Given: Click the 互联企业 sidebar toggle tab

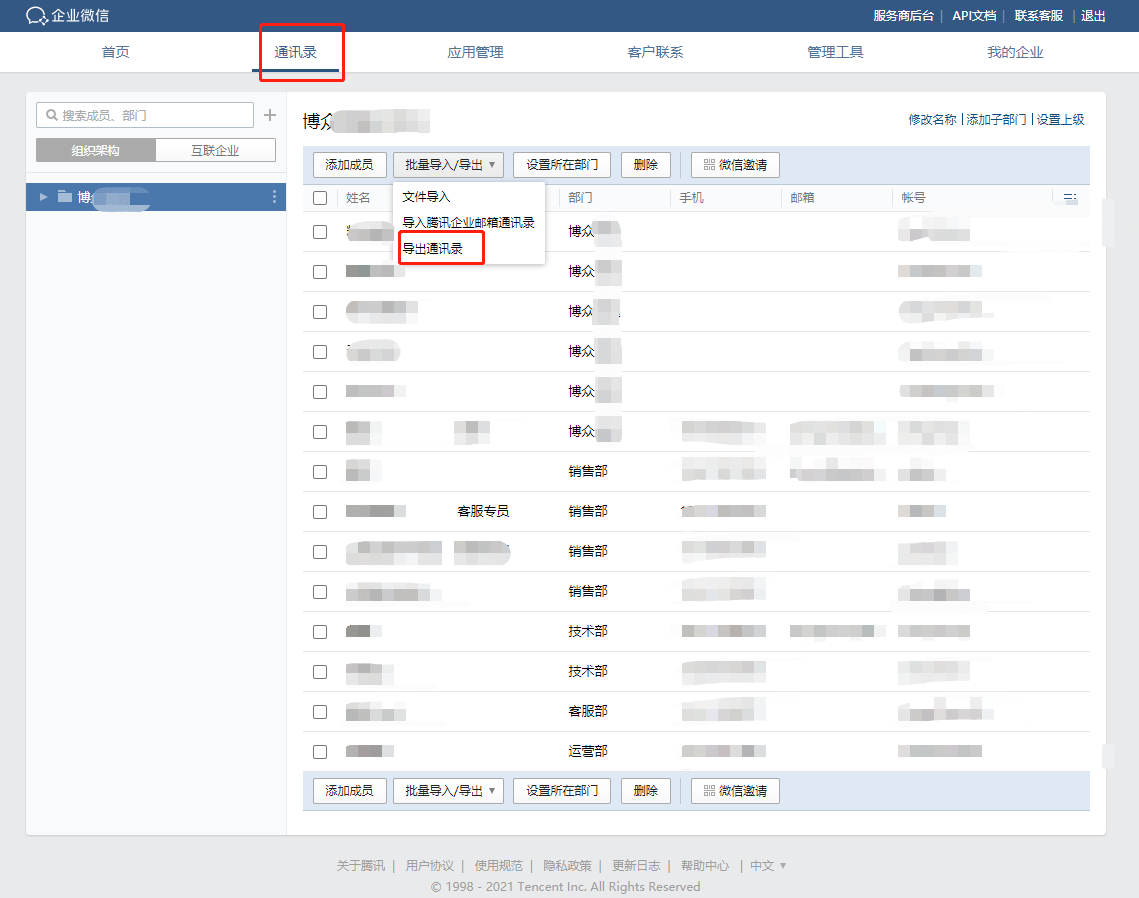Looking at the screenshot, I should tap(216, 150).
